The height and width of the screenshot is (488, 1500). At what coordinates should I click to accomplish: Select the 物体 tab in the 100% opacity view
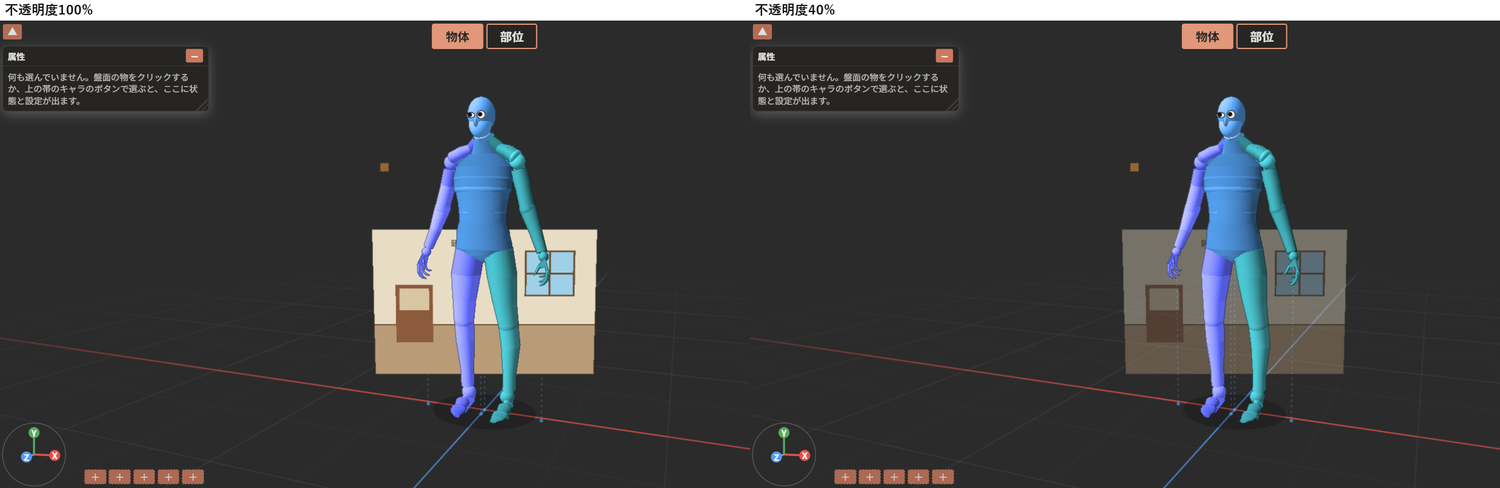pos(458,37)
